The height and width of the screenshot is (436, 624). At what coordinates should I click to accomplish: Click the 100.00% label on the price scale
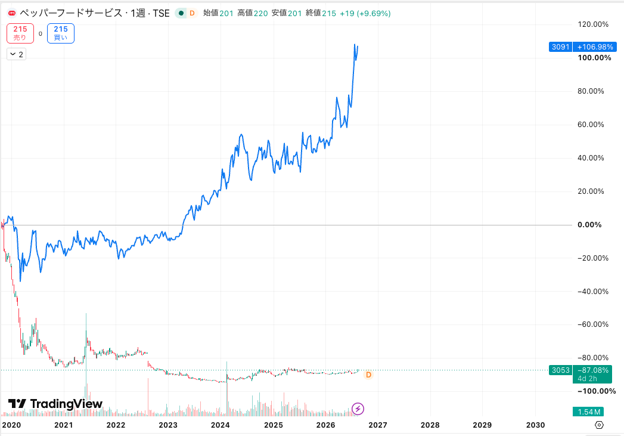[x=594, y=58]
